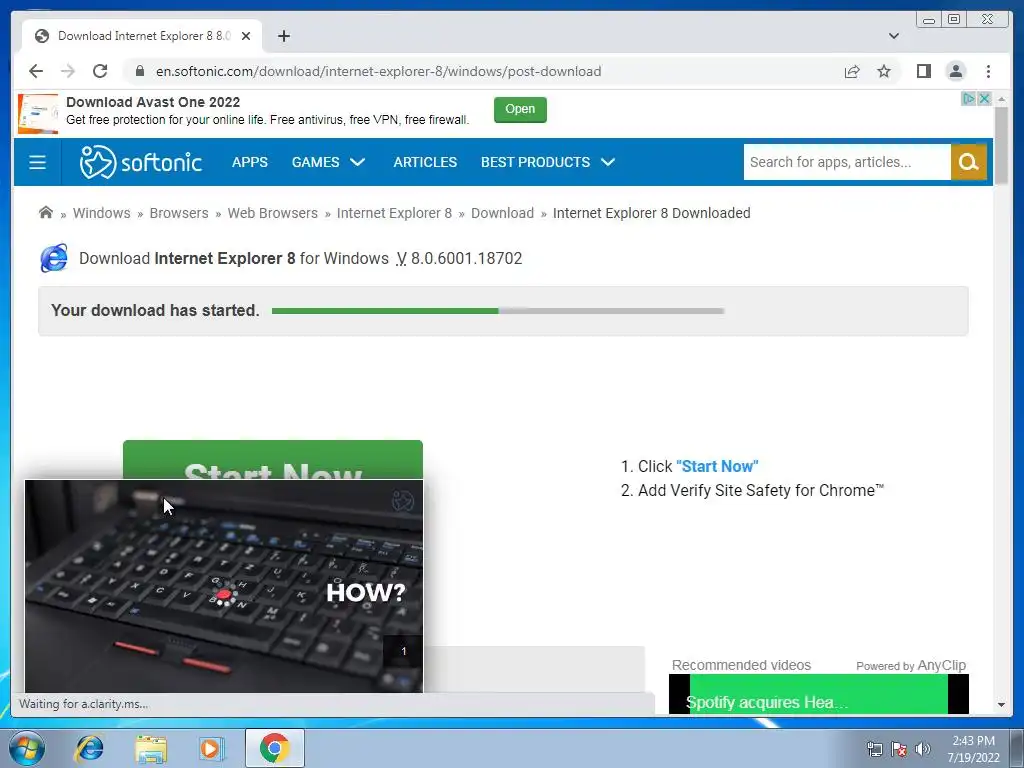This screenshot has height=768, width=1024.
Task: Open the network tray icon
Action: (x=874, y=749)
